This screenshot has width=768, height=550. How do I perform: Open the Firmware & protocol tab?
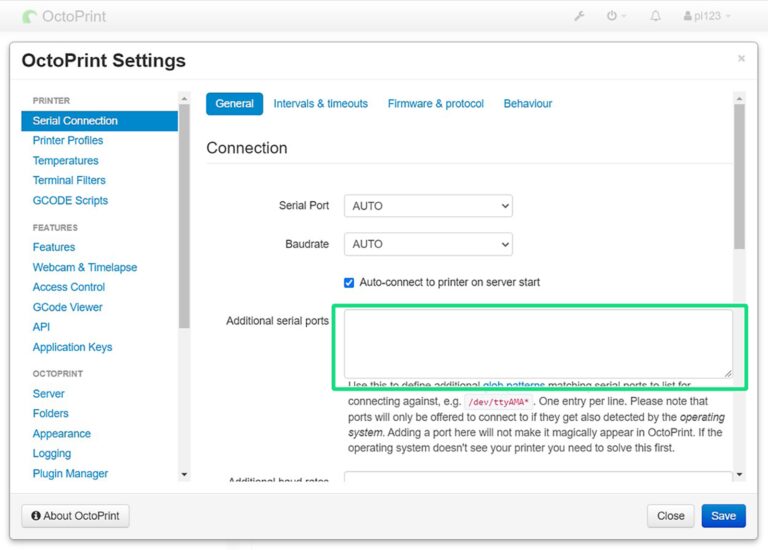point(435,104)
